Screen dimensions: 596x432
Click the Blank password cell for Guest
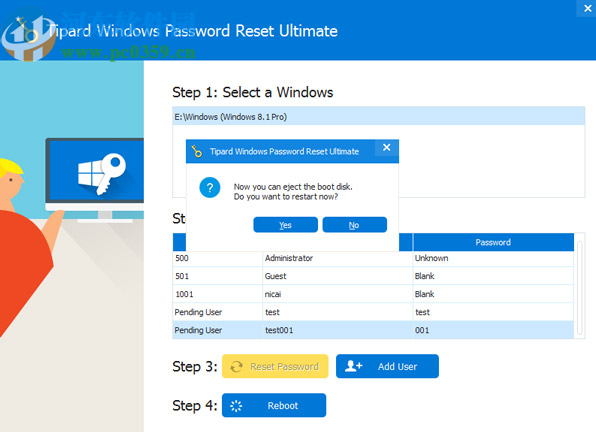point(493,276)
